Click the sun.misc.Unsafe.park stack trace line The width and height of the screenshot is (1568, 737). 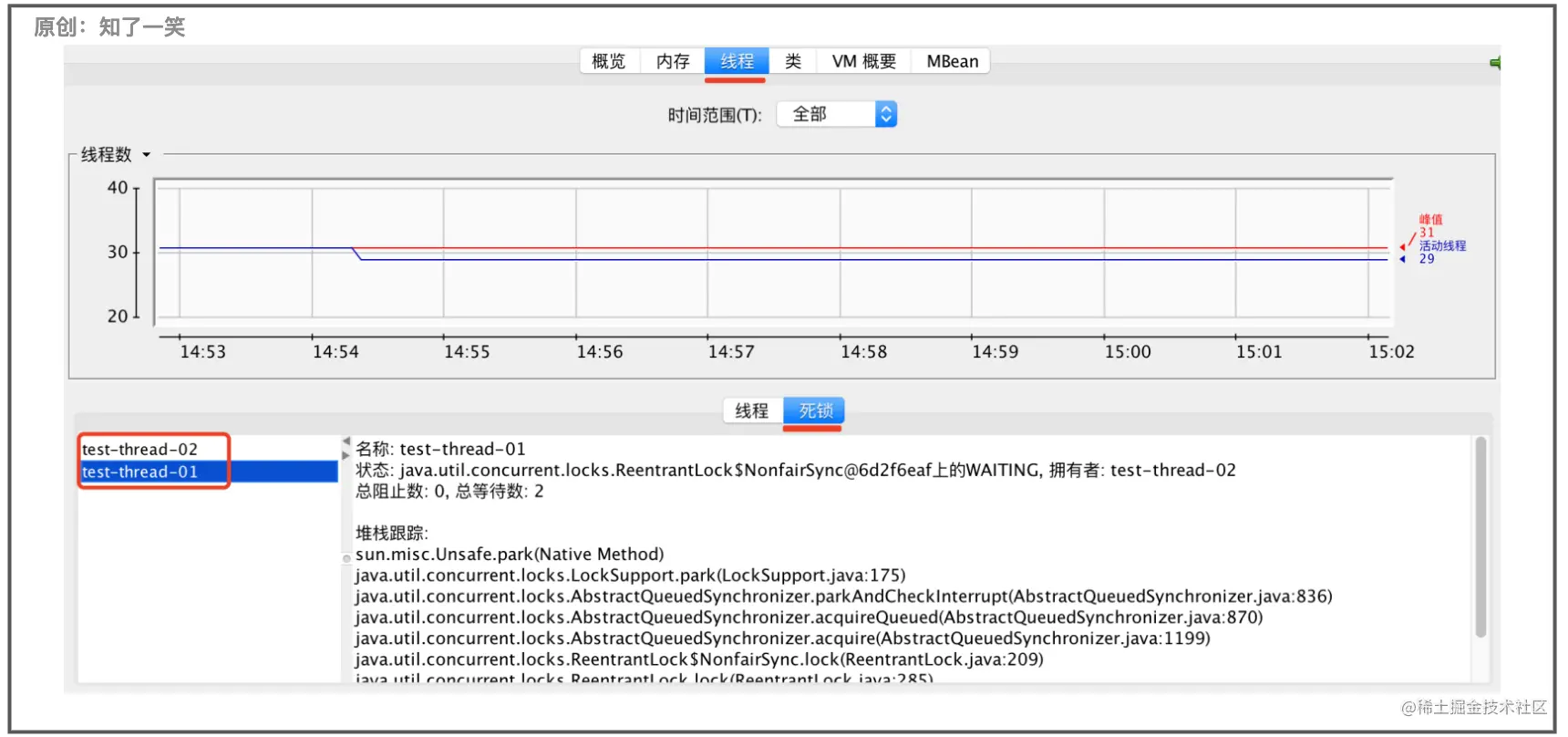[510, 554]
